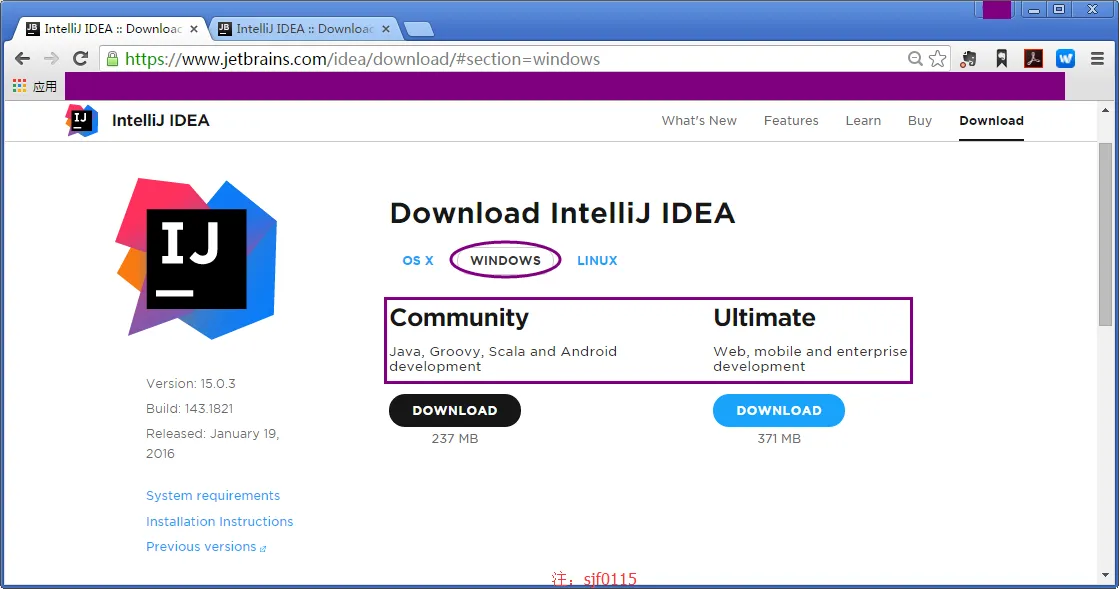Download the Community edition
Viewport: 1119px width, 589px height.
coord(455,411)
